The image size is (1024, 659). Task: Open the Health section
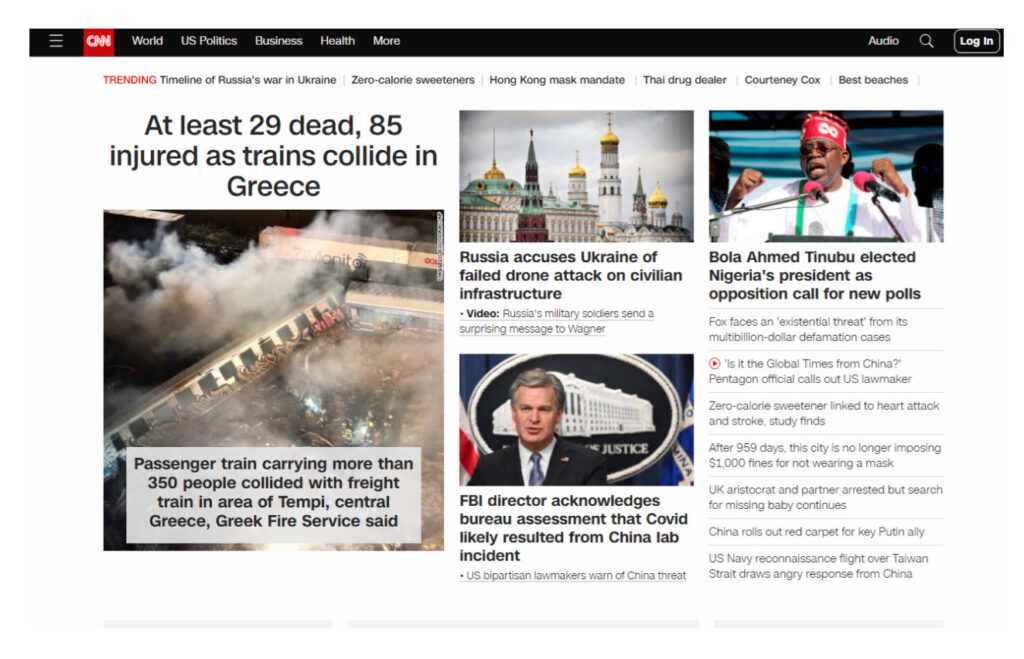click(x=337, y=41)
